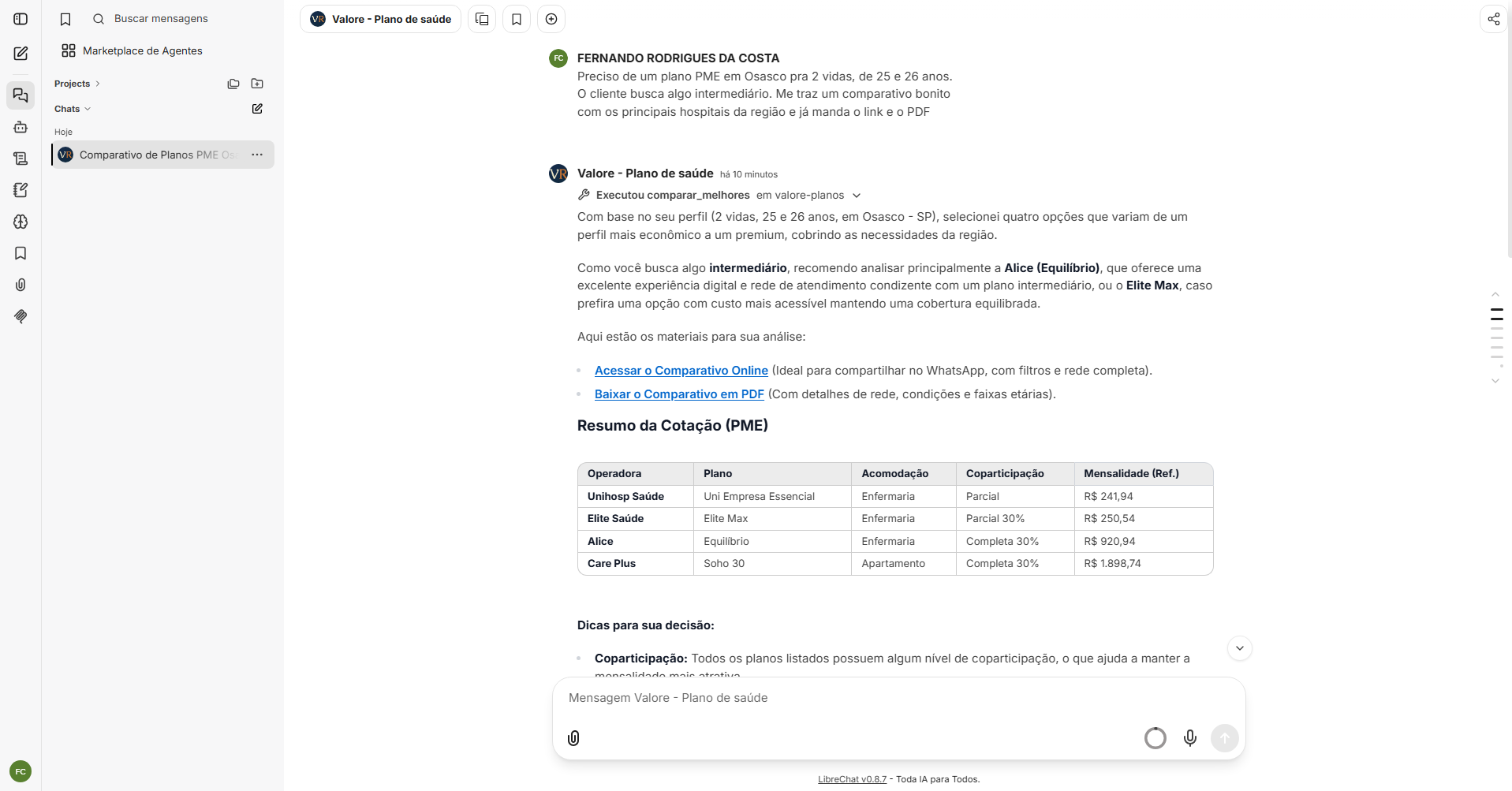1512x791 pixels.
Task: Open the Marketplace de Agentes
Action: click(x=132, y=50)
